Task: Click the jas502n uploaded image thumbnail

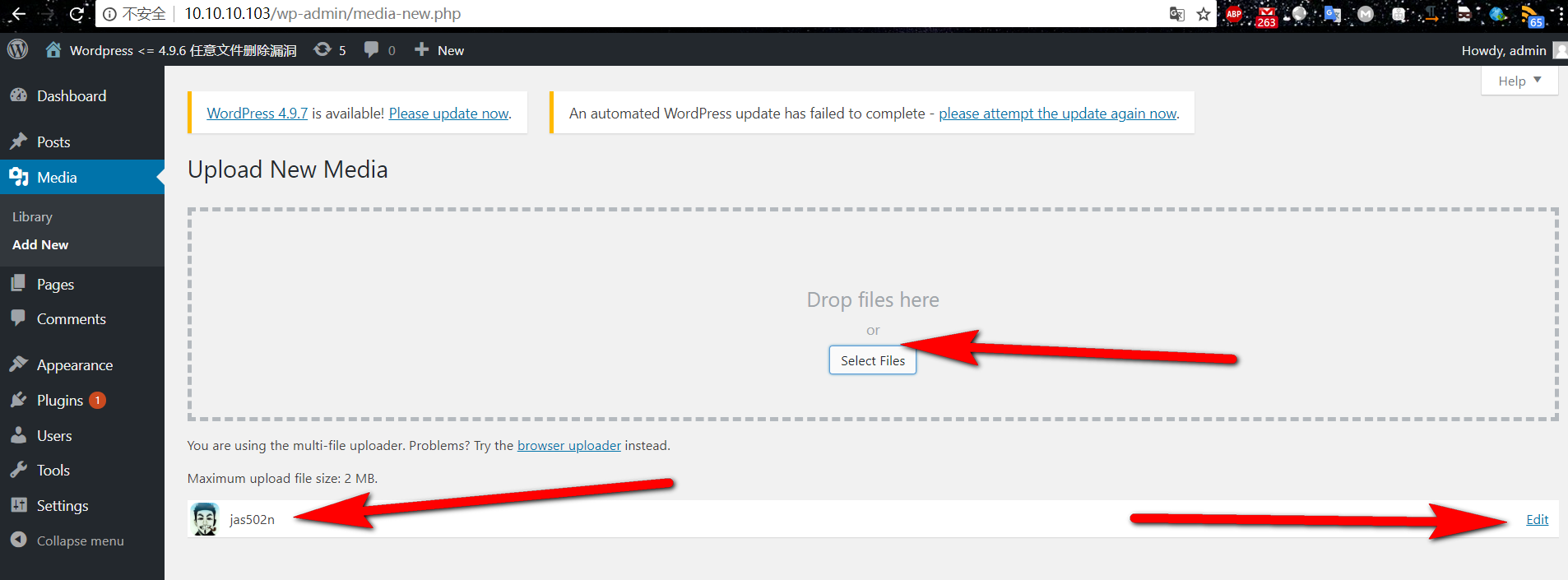Action: click(x=205, y=519)
